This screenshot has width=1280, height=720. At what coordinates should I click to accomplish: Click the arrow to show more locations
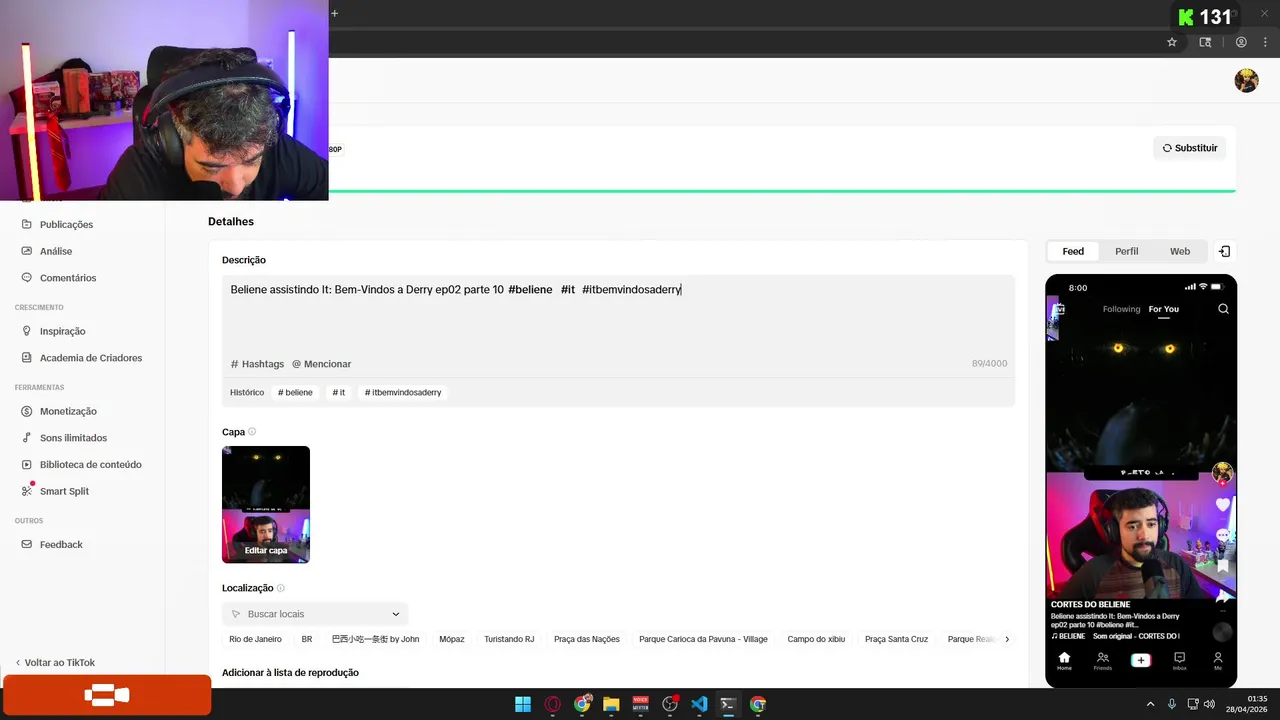click(1007, 639)
